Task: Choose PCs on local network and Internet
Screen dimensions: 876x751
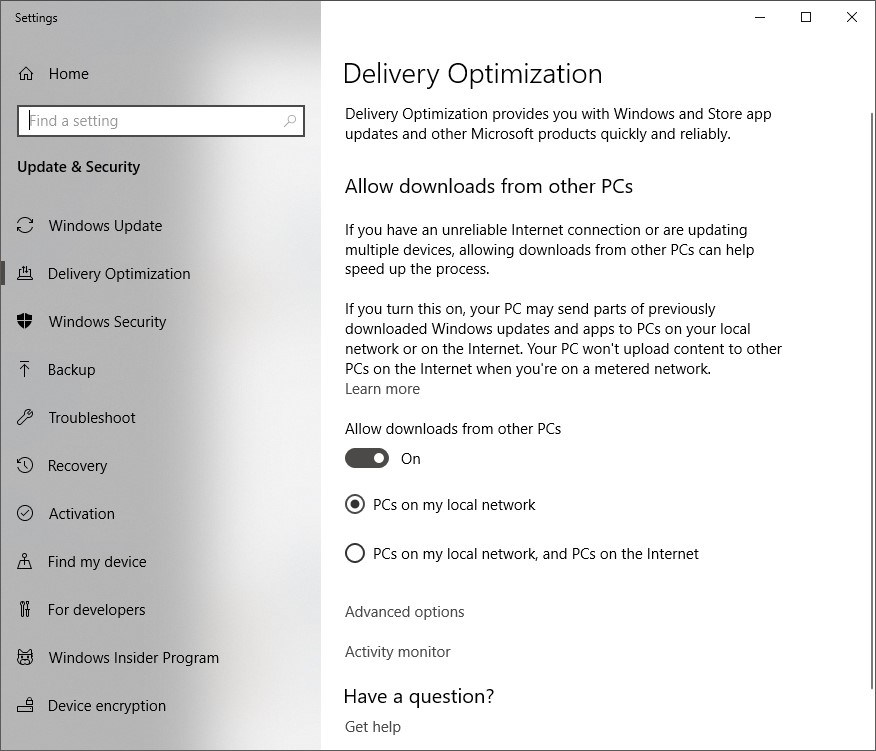Action: (x=355, y=553)
